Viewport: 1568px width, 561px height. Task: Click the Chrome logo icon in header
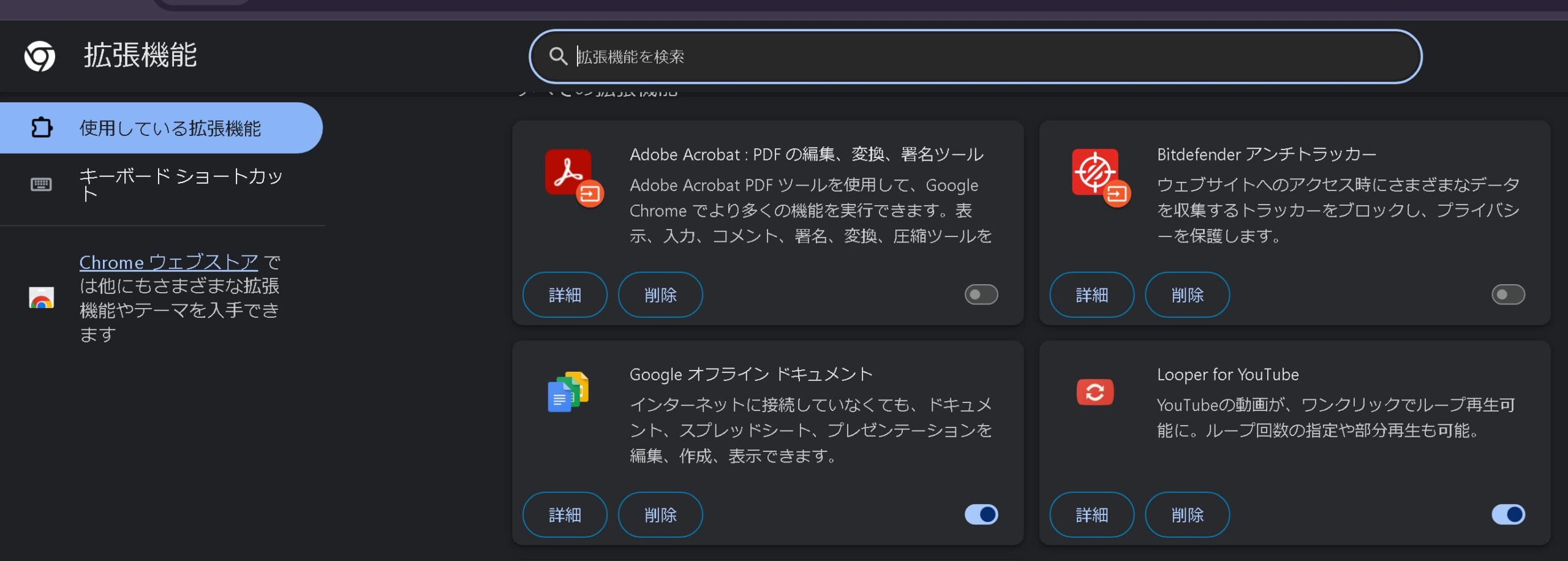tap(40, 56)
